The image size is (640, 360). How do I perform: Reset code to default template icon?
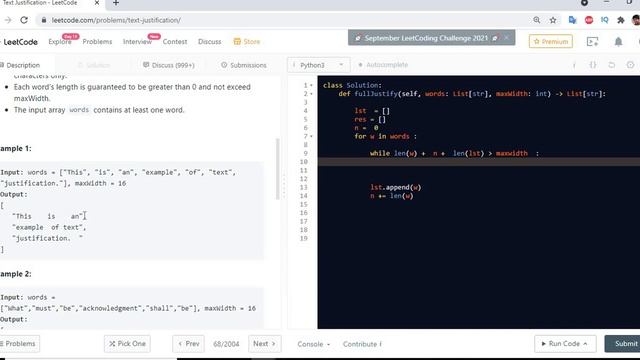(611, 65)
